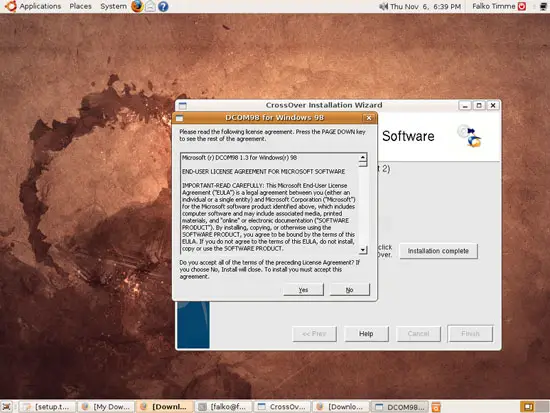Click the CrossOver Installation Wizard title bar
Image resolution: width=550 pixels, height=413 pixels.
click(x=323, y=105)
